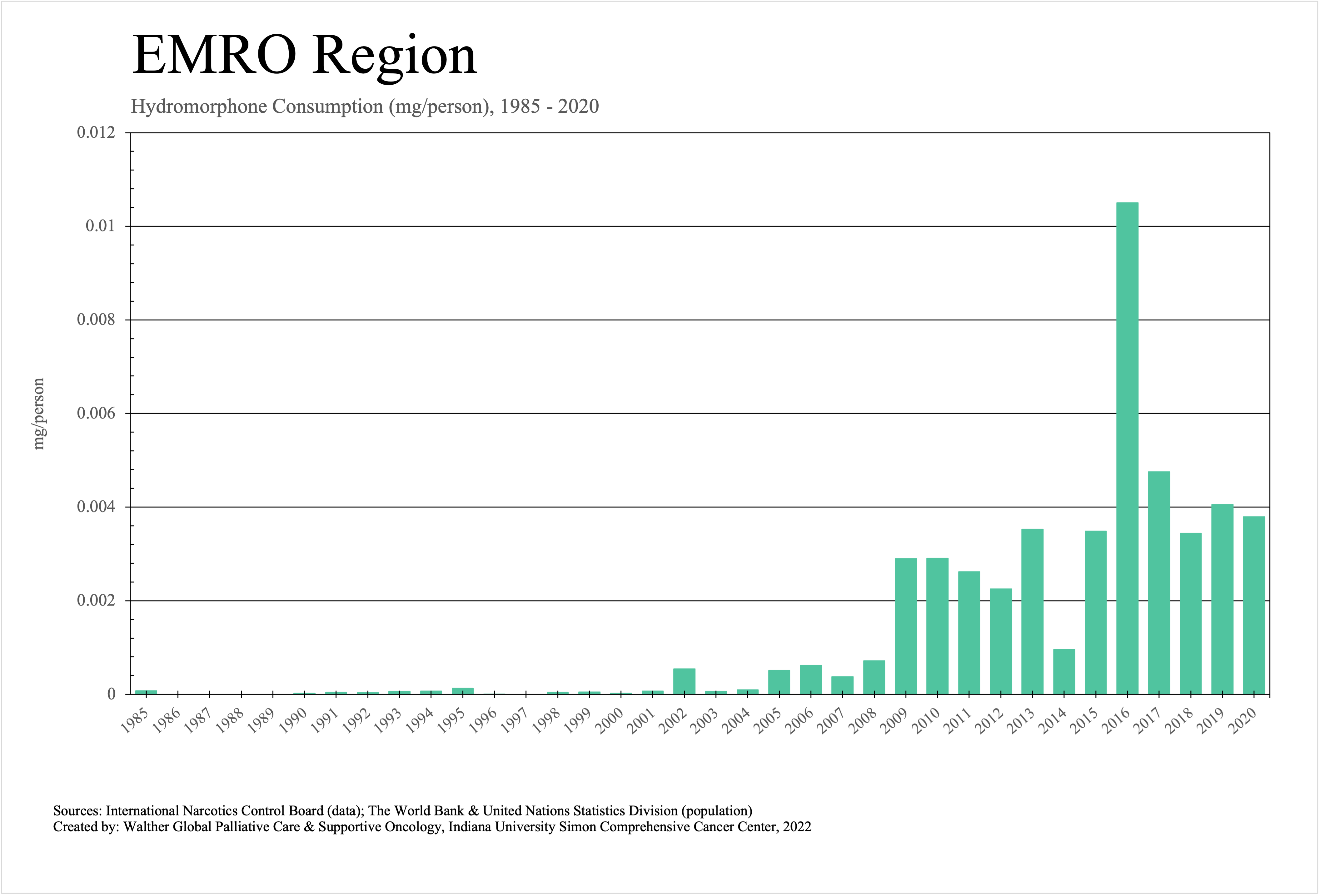Click the Created by credit line
Viewport: 1320px width, 896px height.
[x=432, y=827]
